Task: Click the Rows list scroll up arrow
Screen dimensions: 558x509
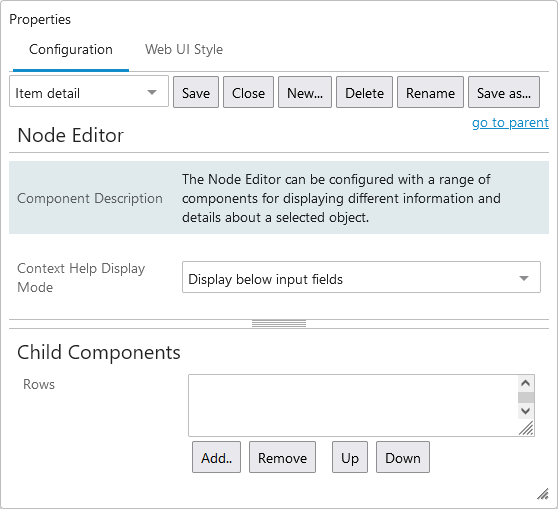Action: [526, 383]
